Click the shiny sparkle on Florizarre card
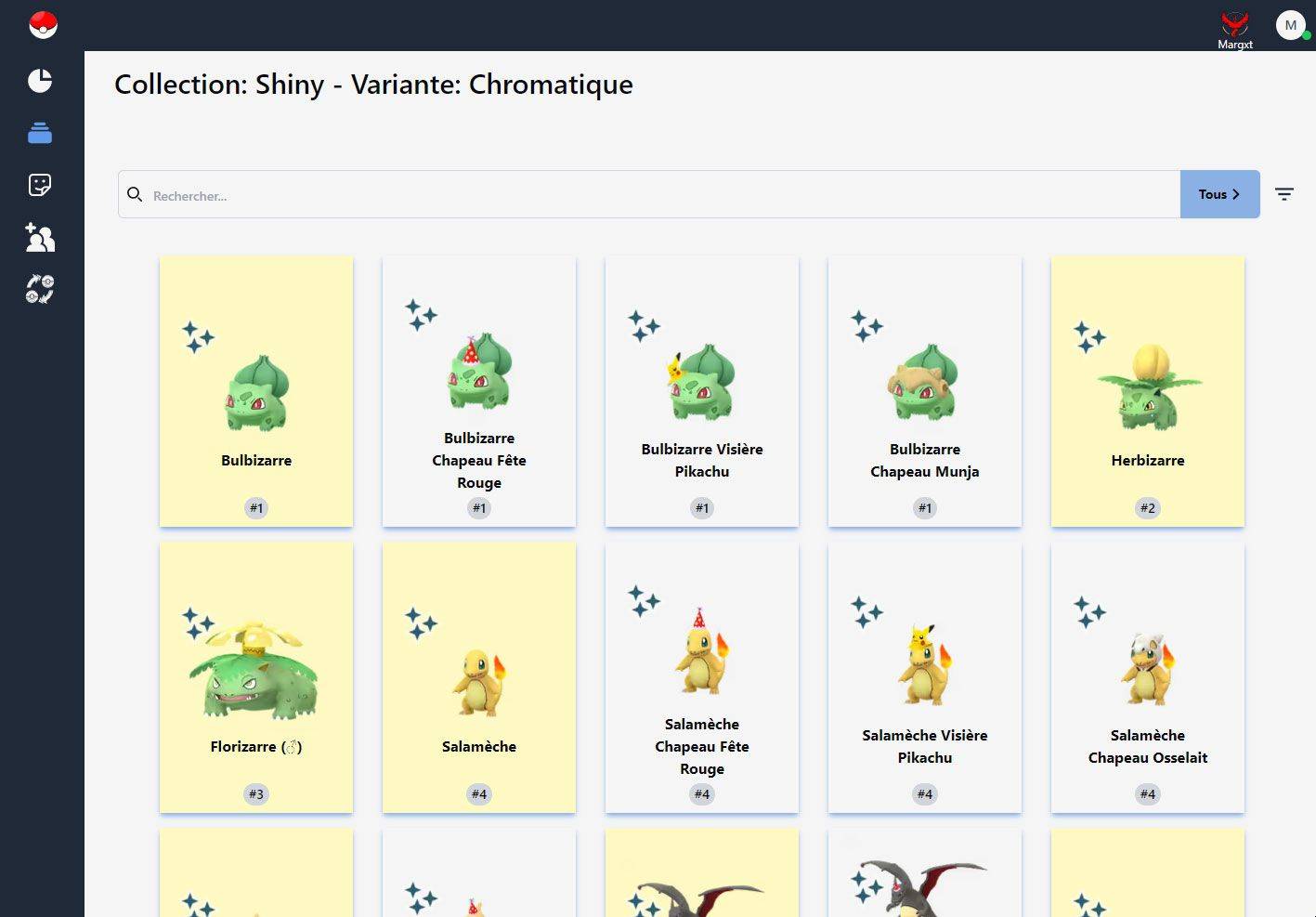The image size is (1316, 917). [x=198, y=623]
